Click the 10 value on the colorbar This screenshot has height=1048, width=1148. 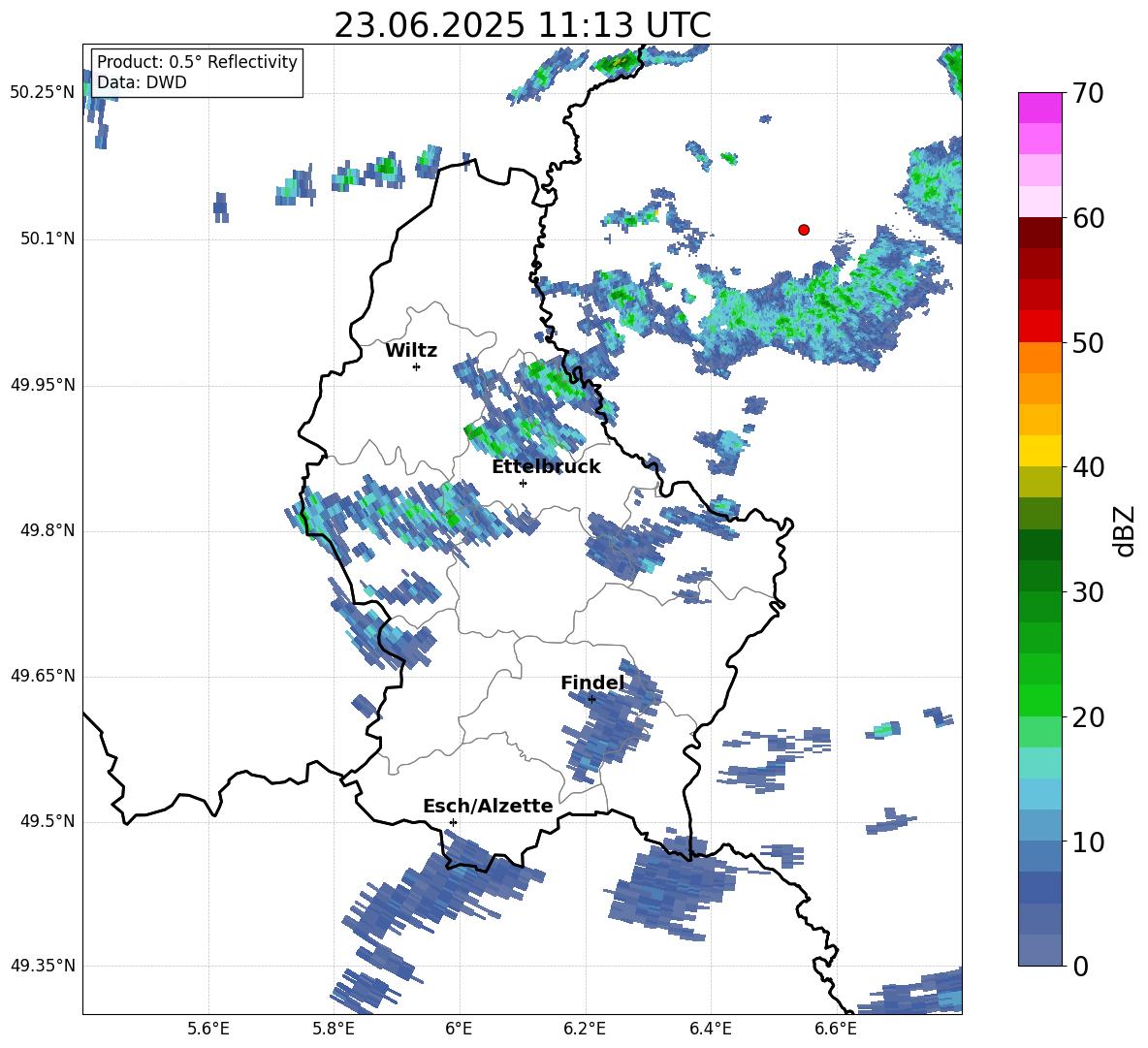click(x=1088, y=842)
